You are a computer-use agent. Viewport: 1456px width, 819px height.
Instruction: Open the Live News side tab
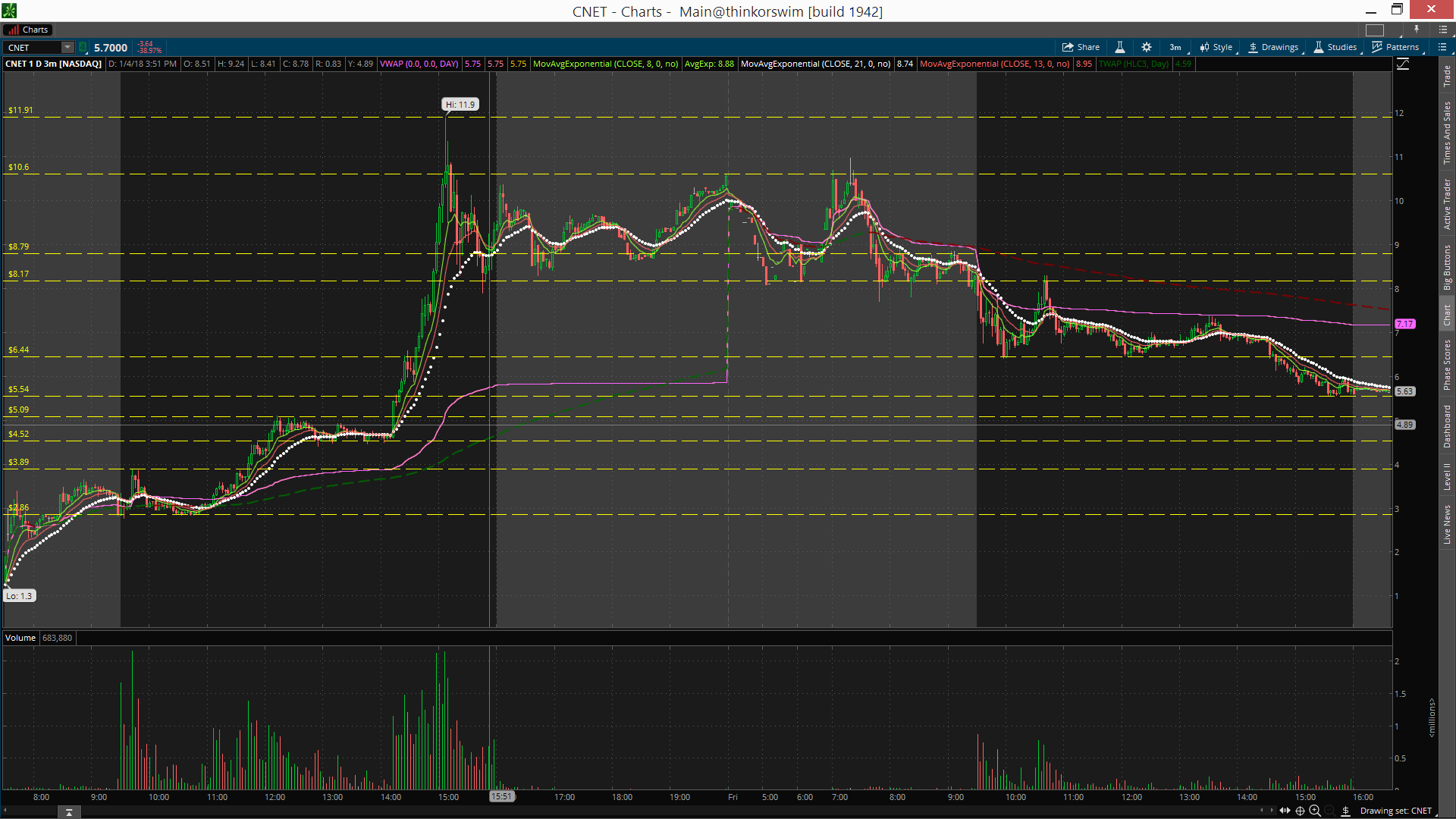click(x=1447, y=524)
